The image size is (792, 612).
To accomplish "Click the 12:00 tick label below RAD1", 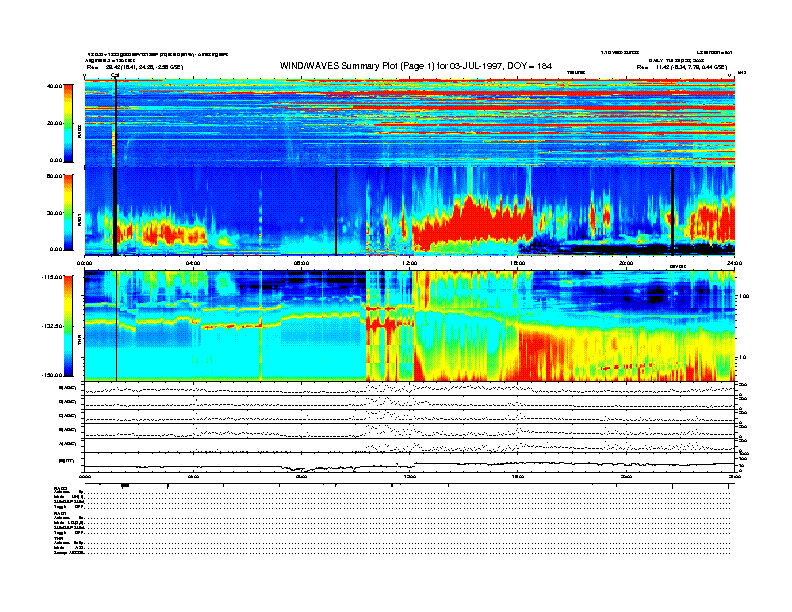I will 410,263.
